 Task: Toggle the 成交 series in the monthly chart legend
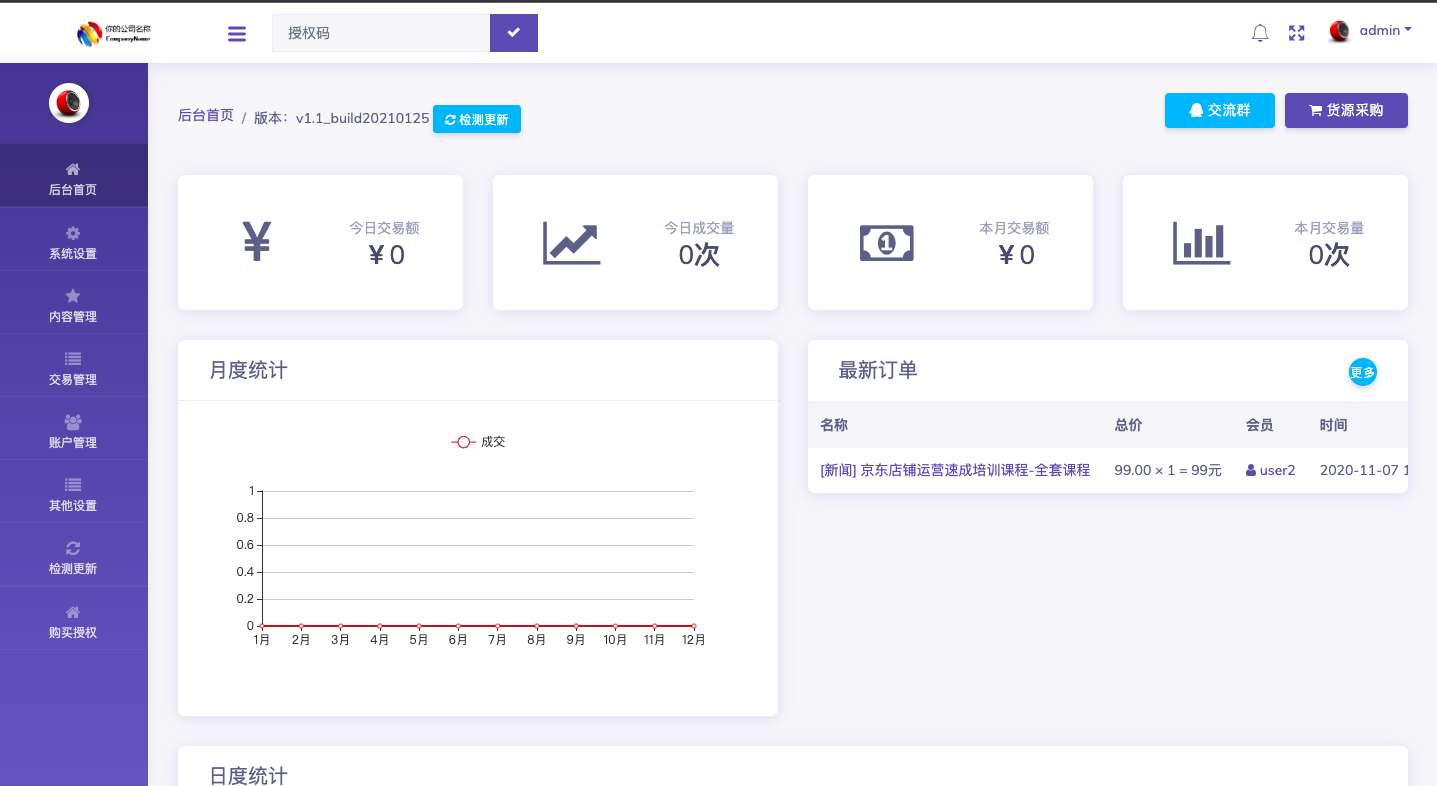click(478, 441)
